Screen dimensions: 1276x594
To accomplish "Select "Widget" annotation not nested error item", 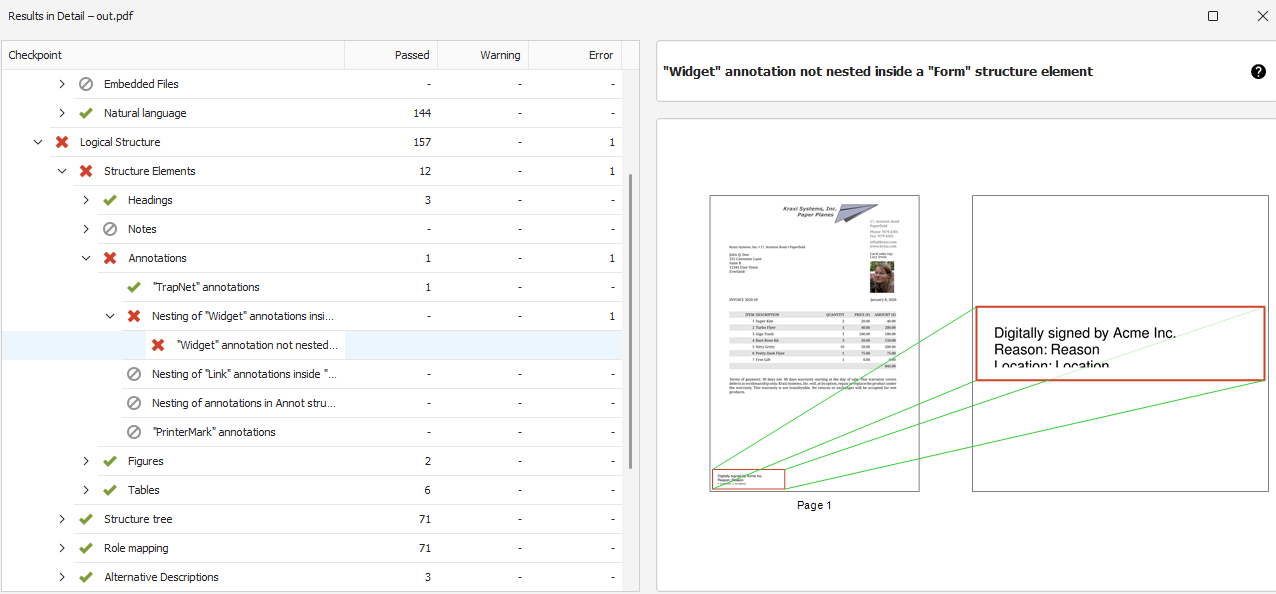I will pos(258,345).
